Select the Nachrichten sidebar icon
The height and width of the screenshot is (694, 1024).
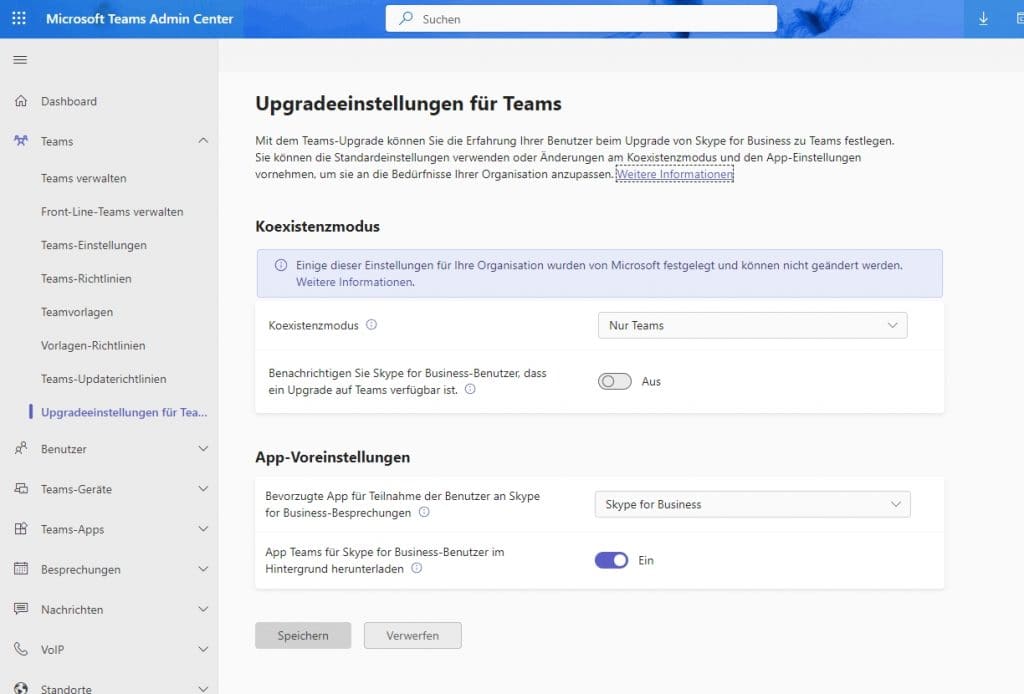[x=19, y=609]
